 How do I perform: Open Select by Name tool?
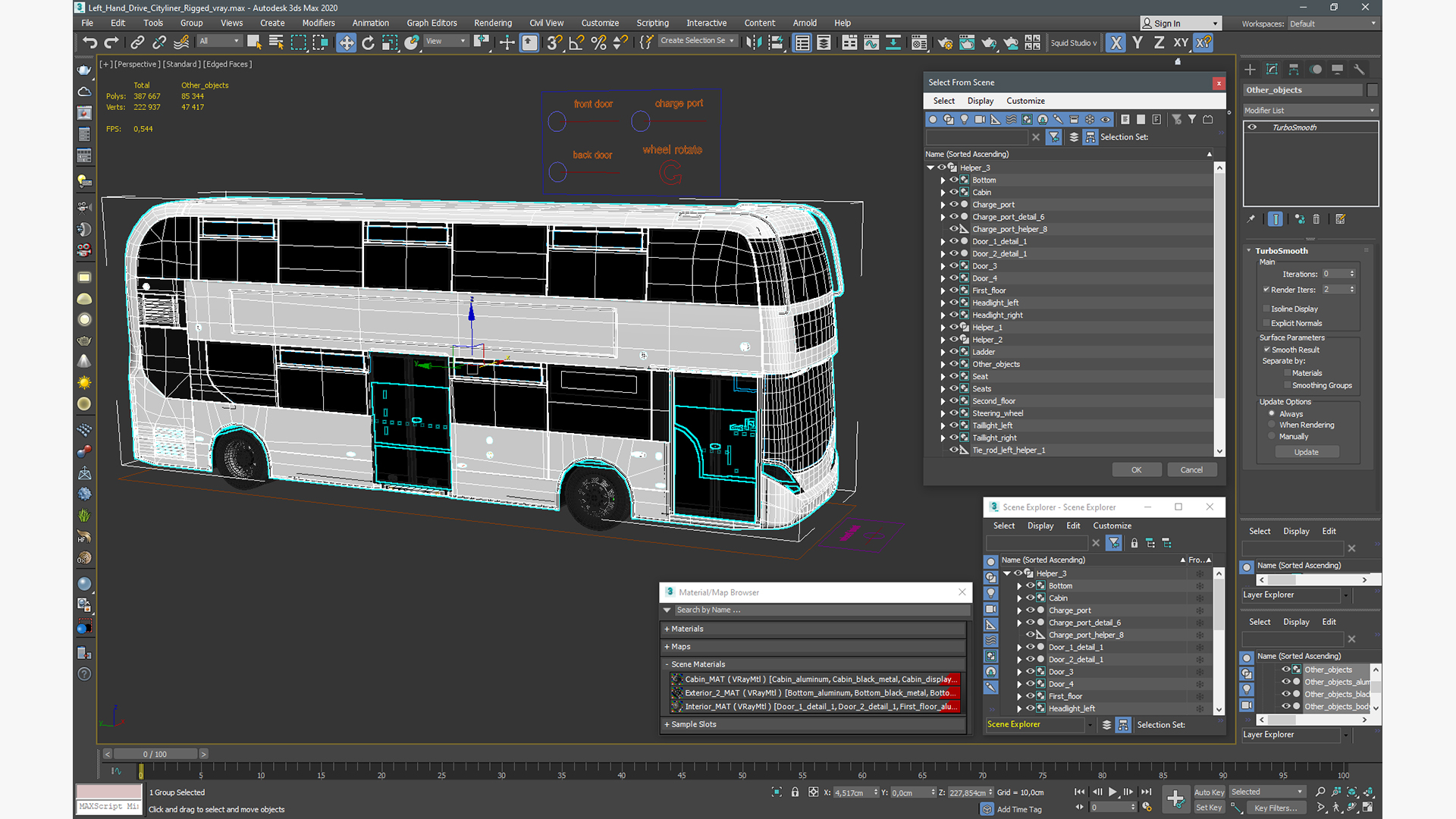pyautogui.click(x=276, y=42)
